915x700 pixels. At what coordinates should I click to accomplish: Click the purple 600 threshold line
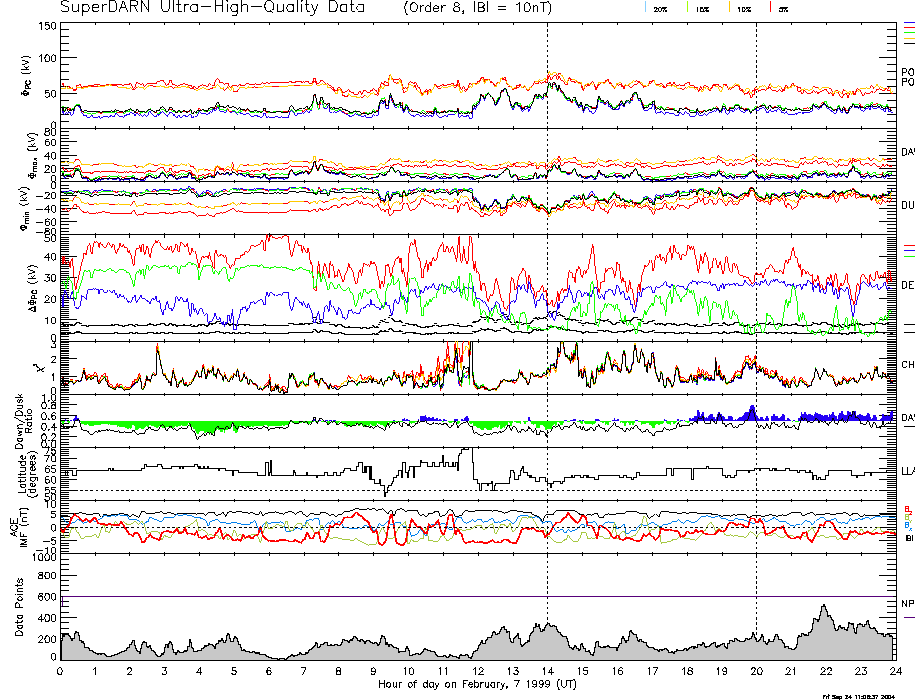tap(400, 597)
